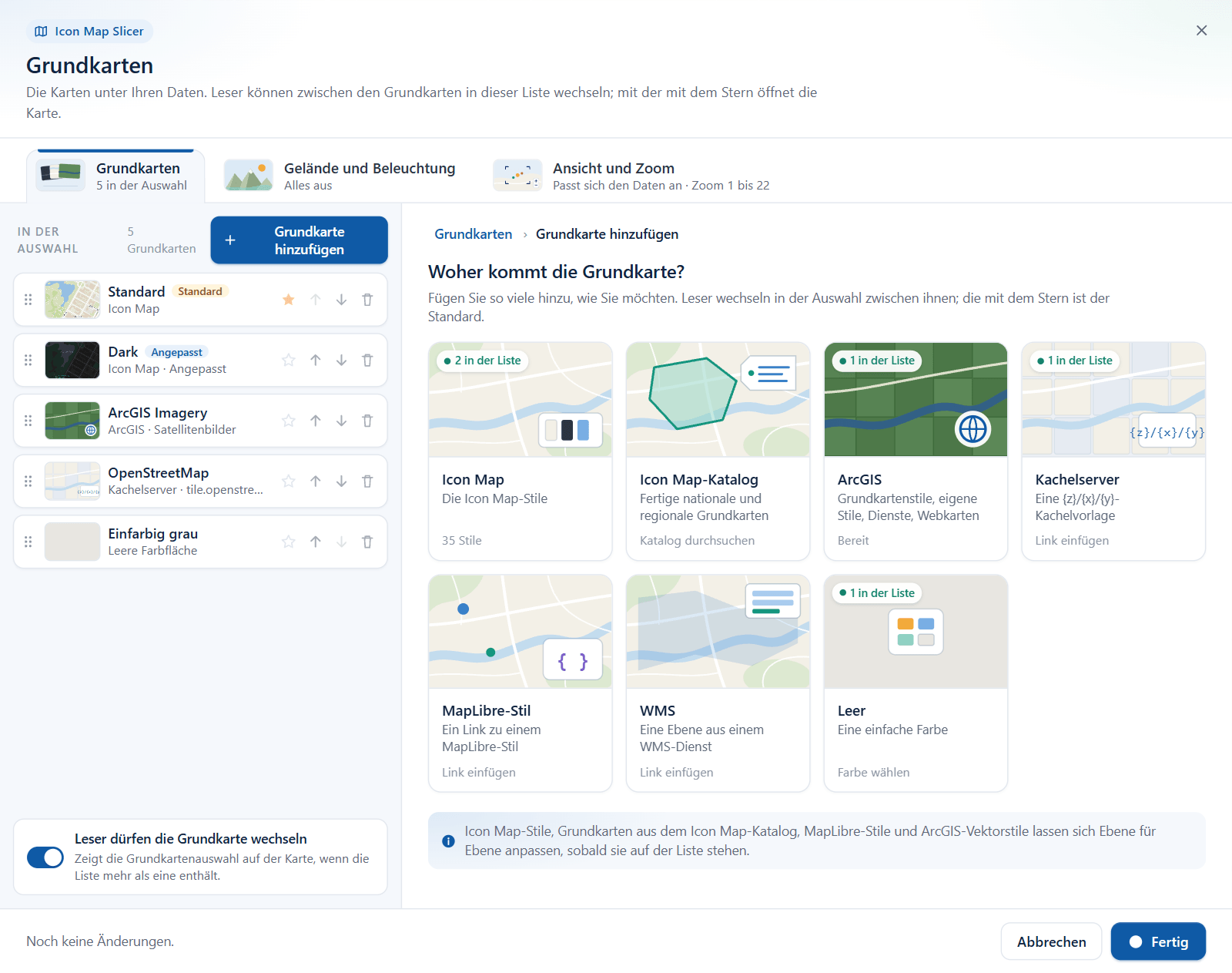Viewport: 1232px width, 973px height.
Task: Move Standard basemap down
Action: click(341, 300)
